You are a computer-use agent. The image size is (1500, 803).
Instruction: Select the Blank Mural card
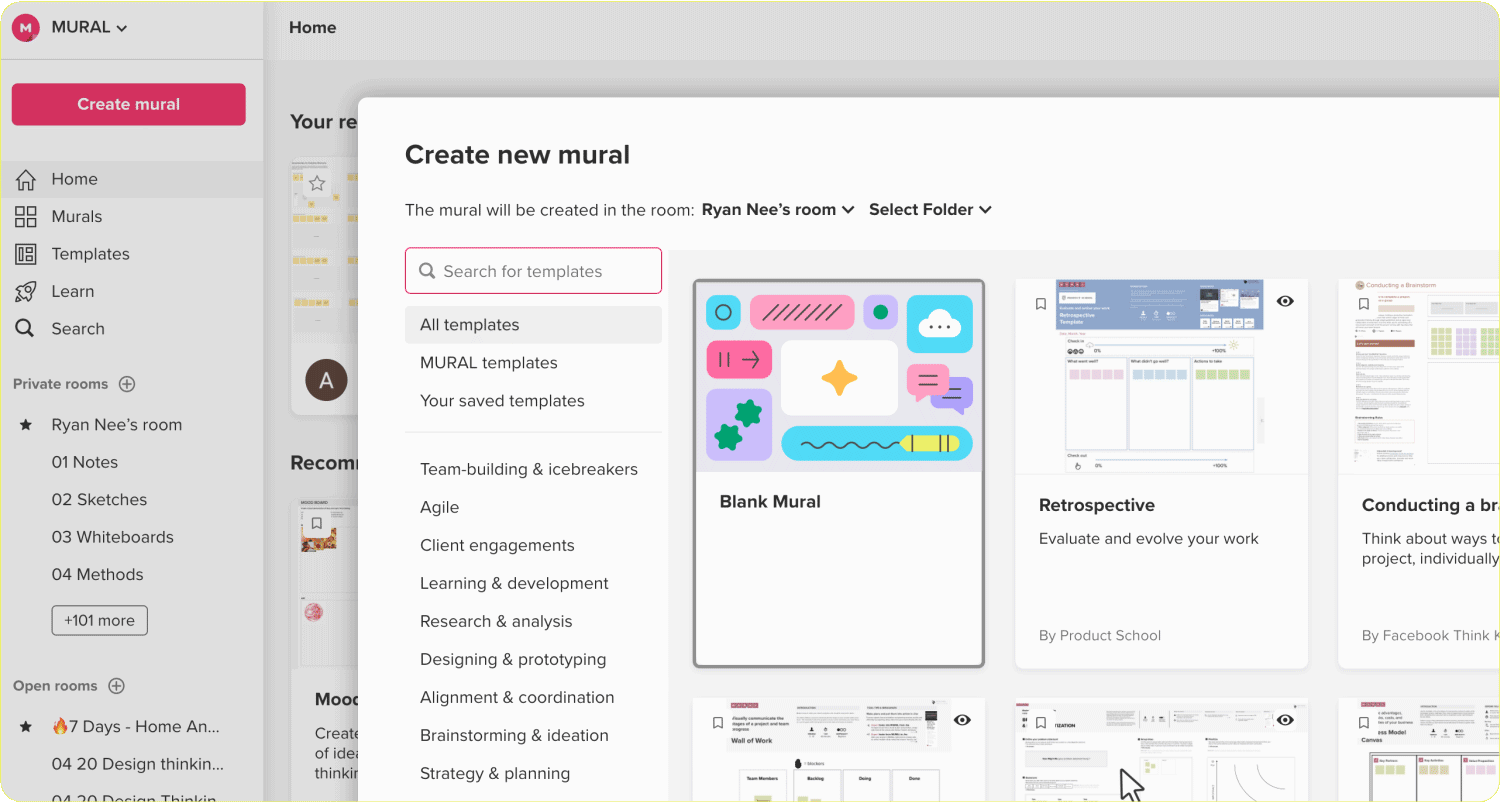point(839,473)
